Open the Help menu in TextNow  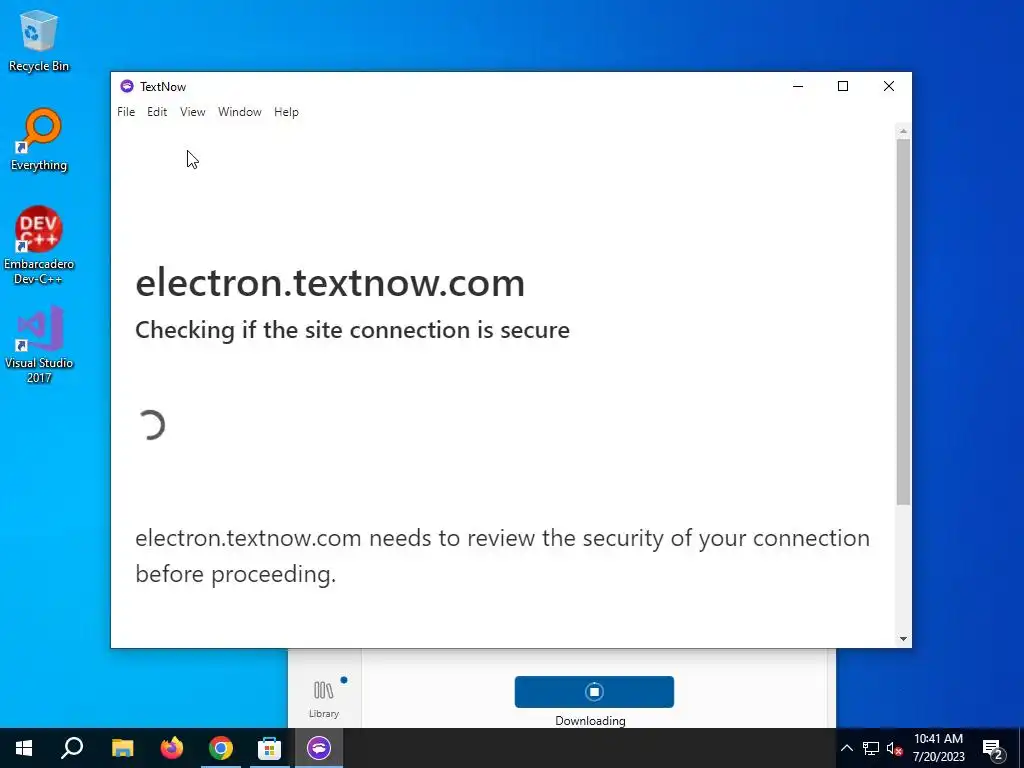[x=286, y=112]
